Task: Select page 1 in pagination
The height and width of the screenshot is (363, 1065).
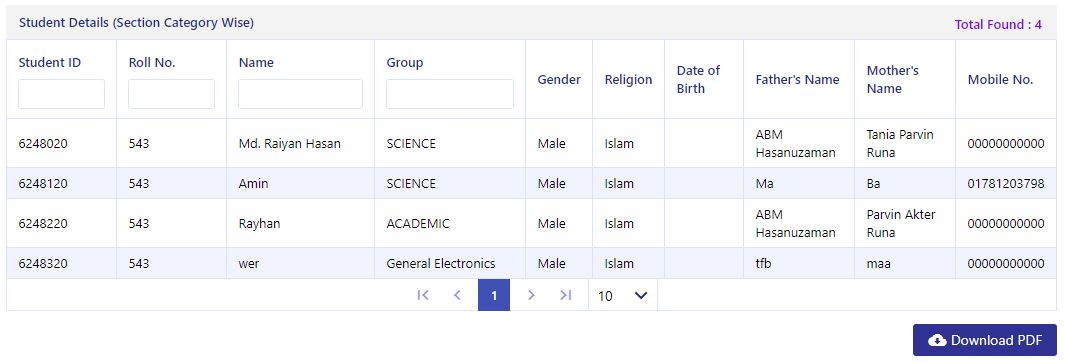Action: click(x=494, y=295)
